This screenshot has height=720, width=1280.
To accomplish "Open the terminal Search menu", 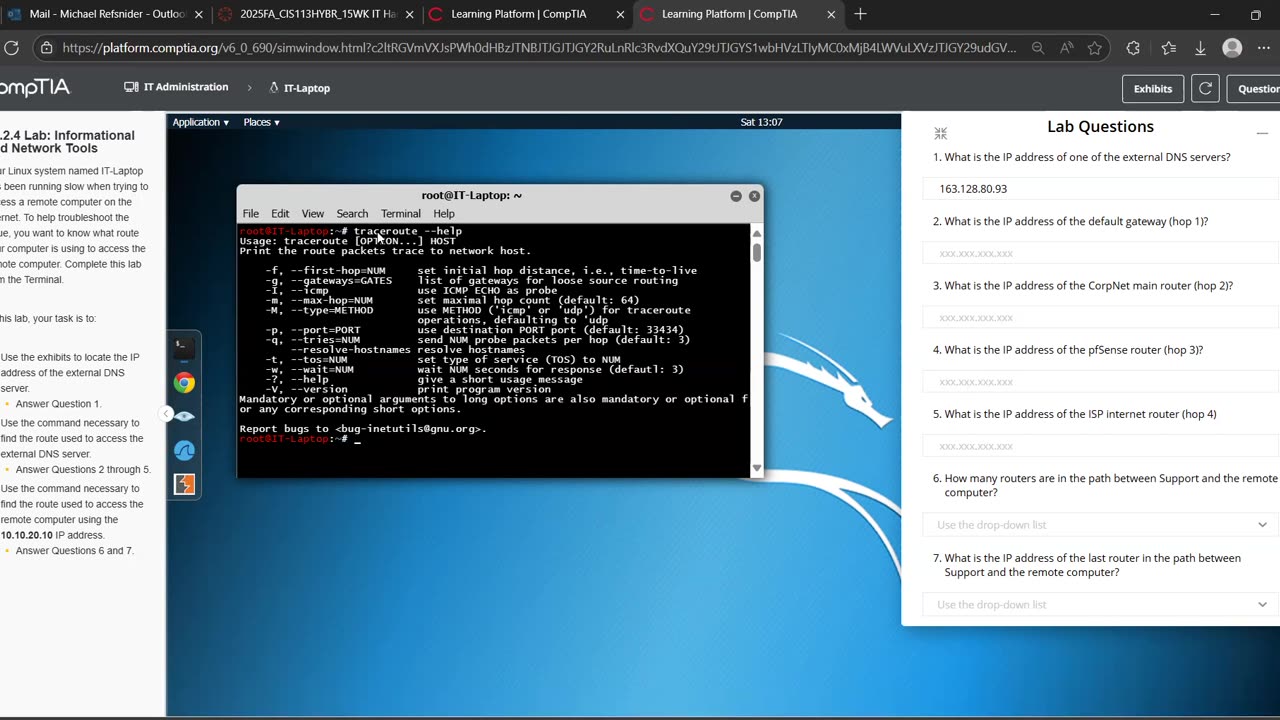I will click(352, 213).
